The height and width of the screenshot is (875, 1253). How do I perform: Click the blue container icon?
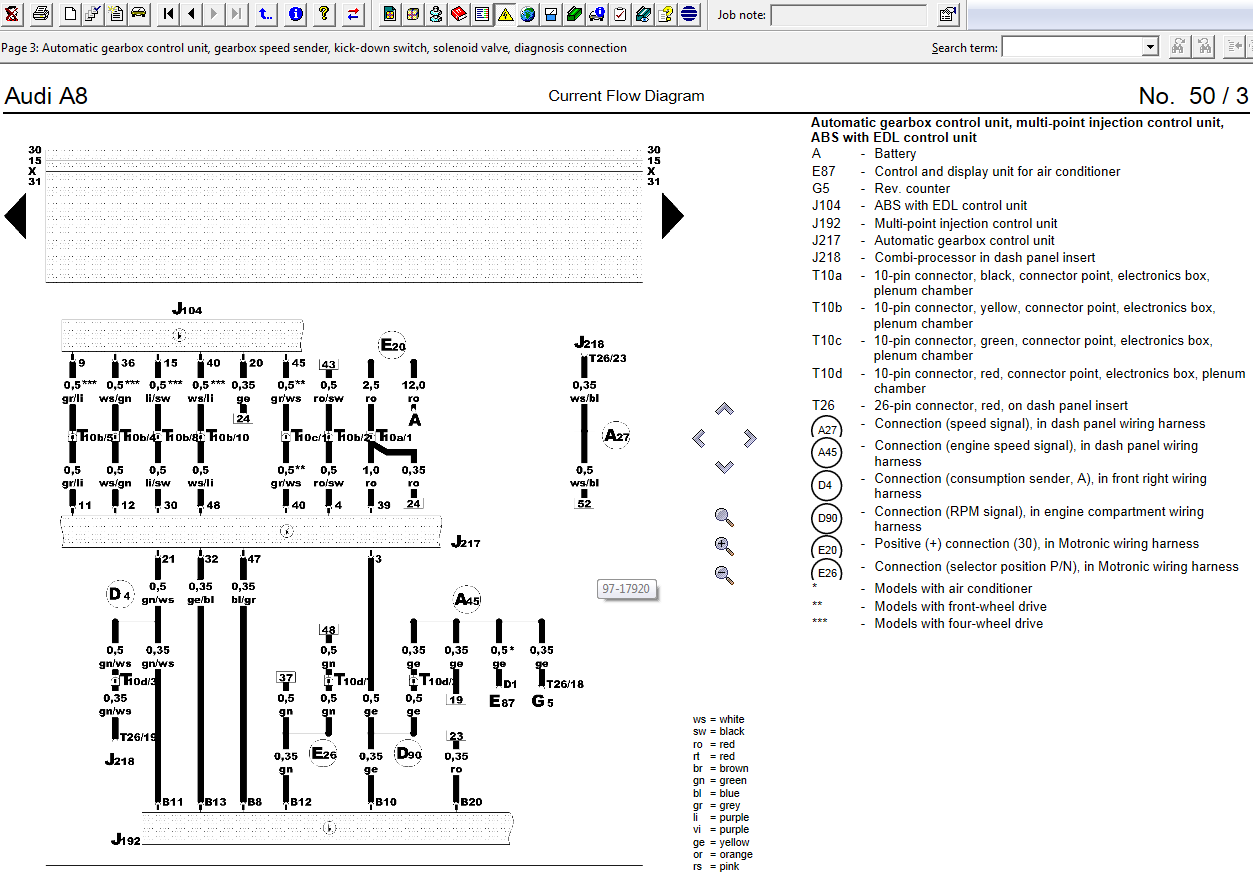click(551, 14)
